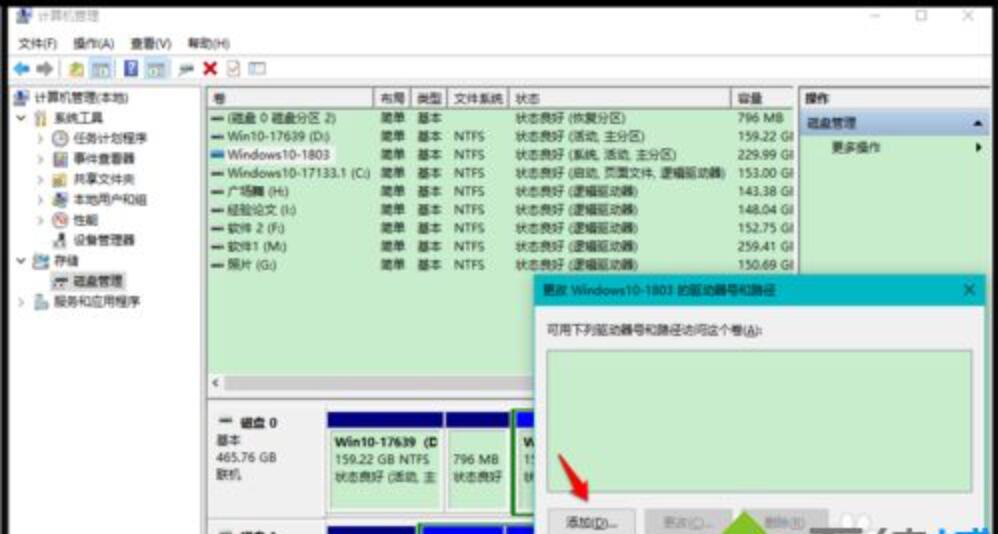Screen dimensions: 998x534
Task: Select volume row with drive letter (H:)
Action: tap(501, 191)
